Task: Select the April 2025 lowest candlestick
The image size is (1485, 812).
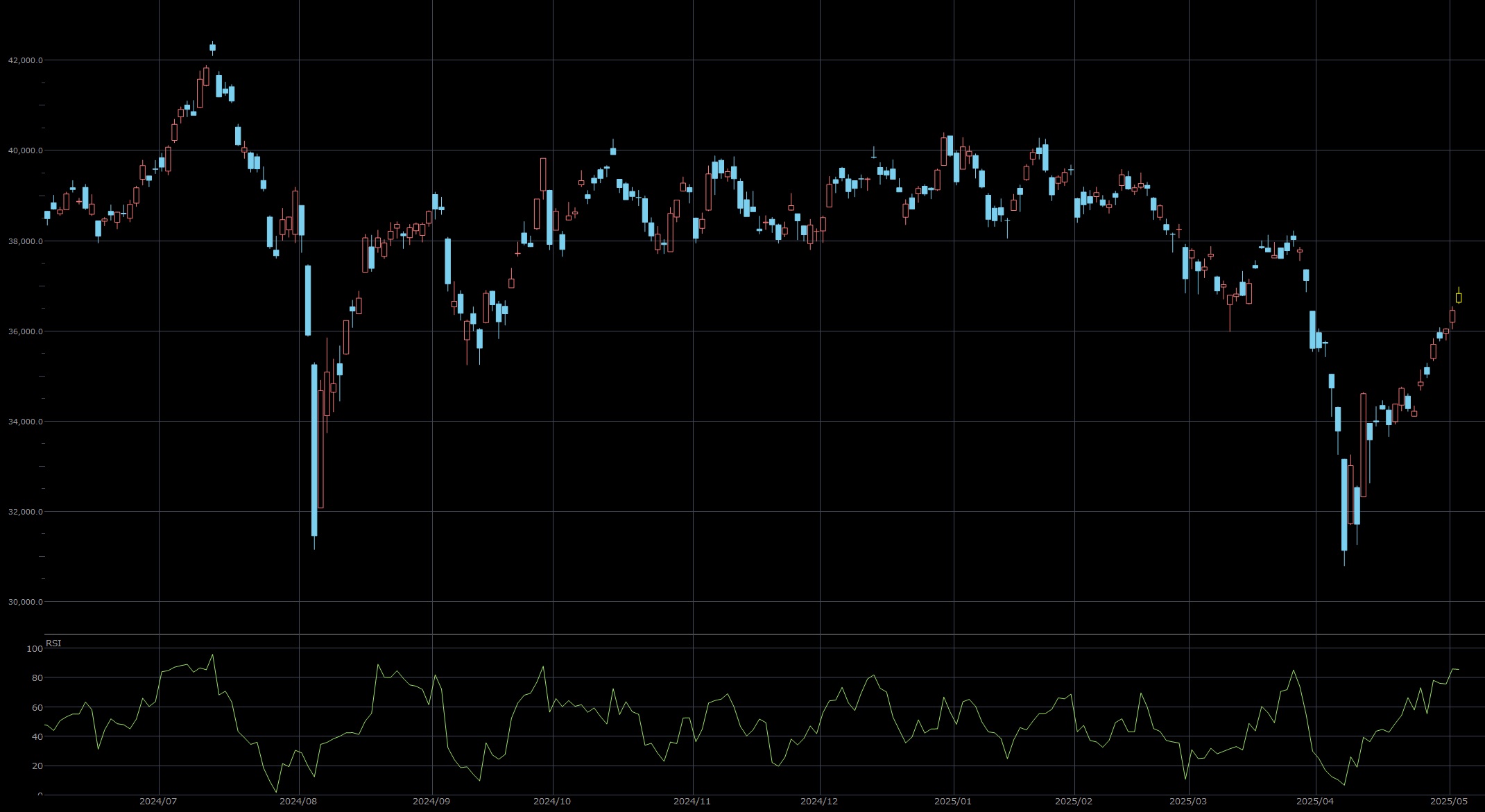Action: point(1344,506)
